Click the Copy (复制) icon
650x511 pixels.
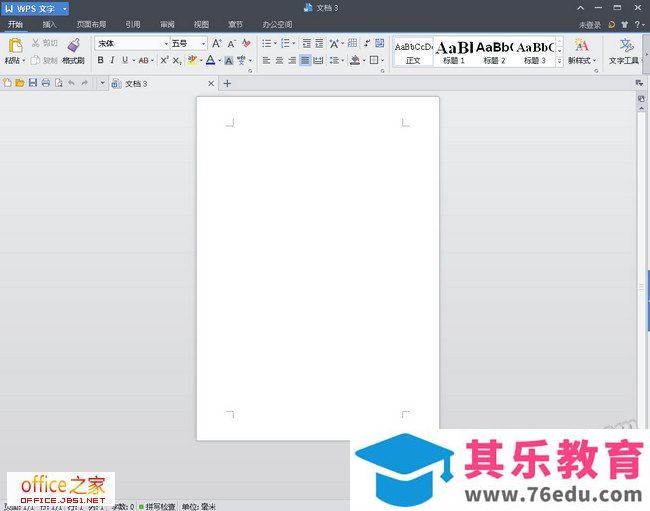(35, 61)
